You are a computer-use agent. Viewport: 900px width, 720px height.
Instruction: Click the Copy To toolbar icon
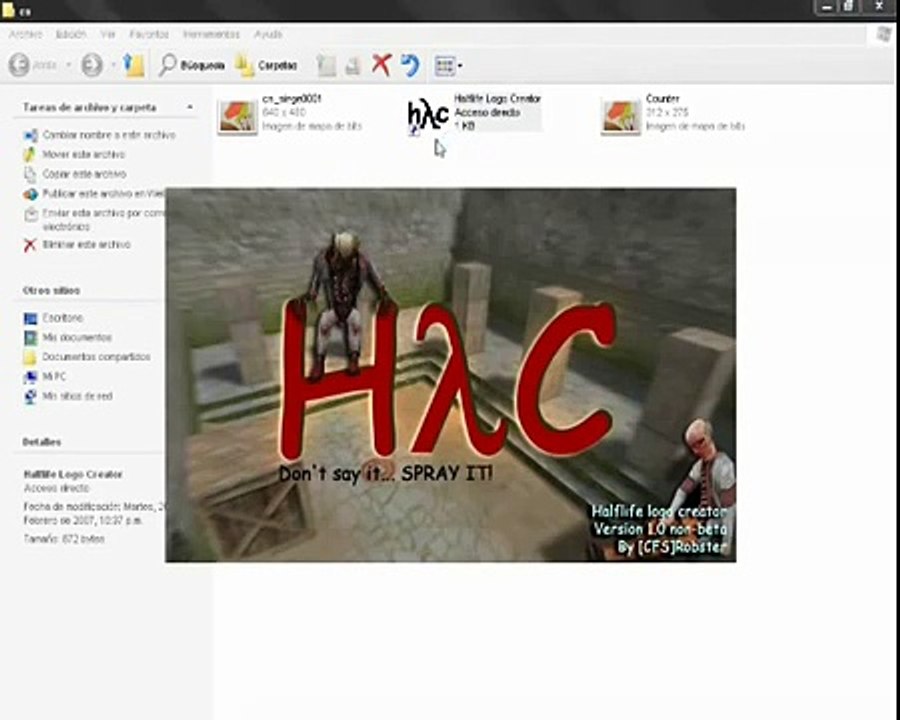click(x=352, y=67)
